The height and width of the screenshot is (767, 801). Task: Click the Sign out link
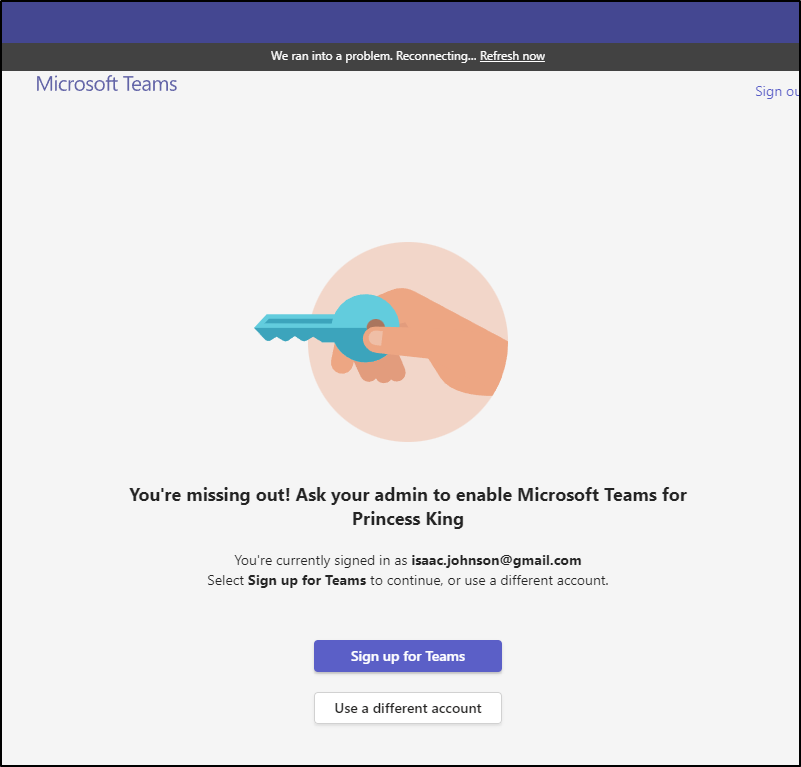(776, 91)
